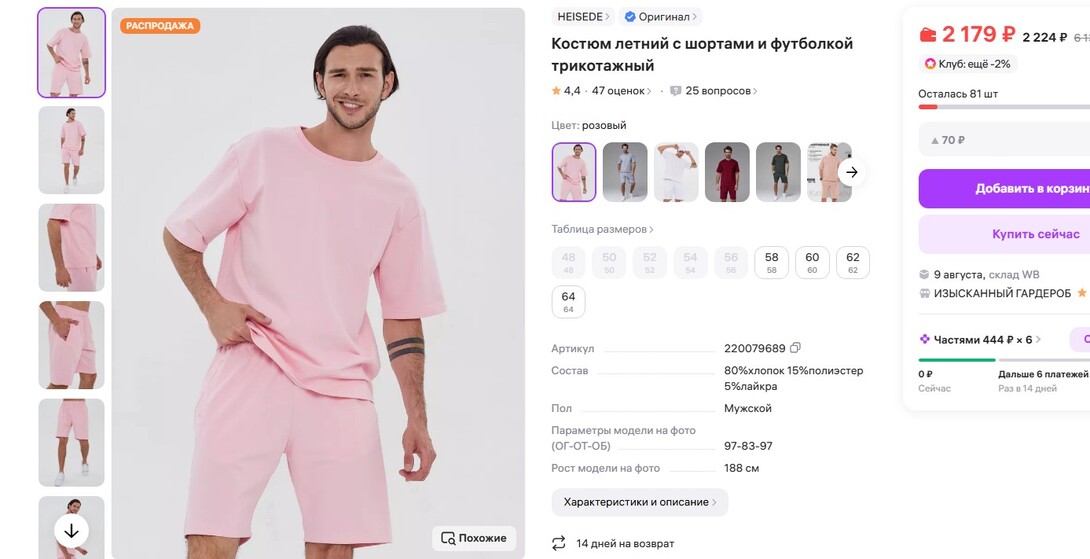The height and width of the screenshot is (559, 1090).
Task: Copy the article number 220079689
Action: 796,348
